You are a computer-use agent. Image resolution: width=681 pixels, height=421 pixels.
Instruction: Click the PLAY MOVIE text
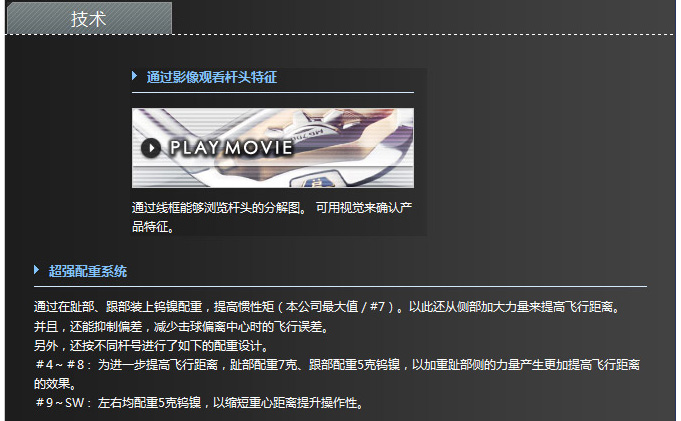point(231,148)
